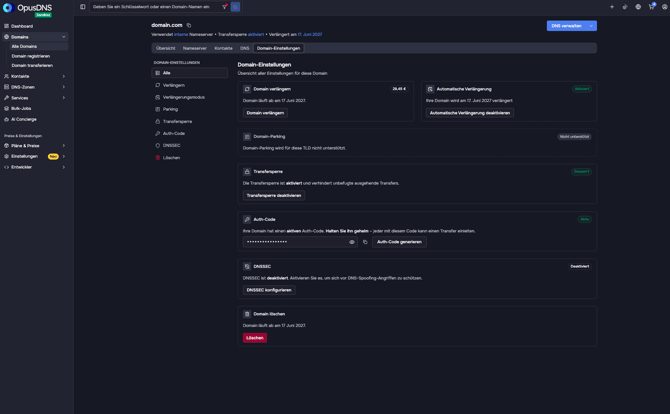Click the sparkle icon in top bar
Viewport: 670px width, 414px height.
click(612, 7)
